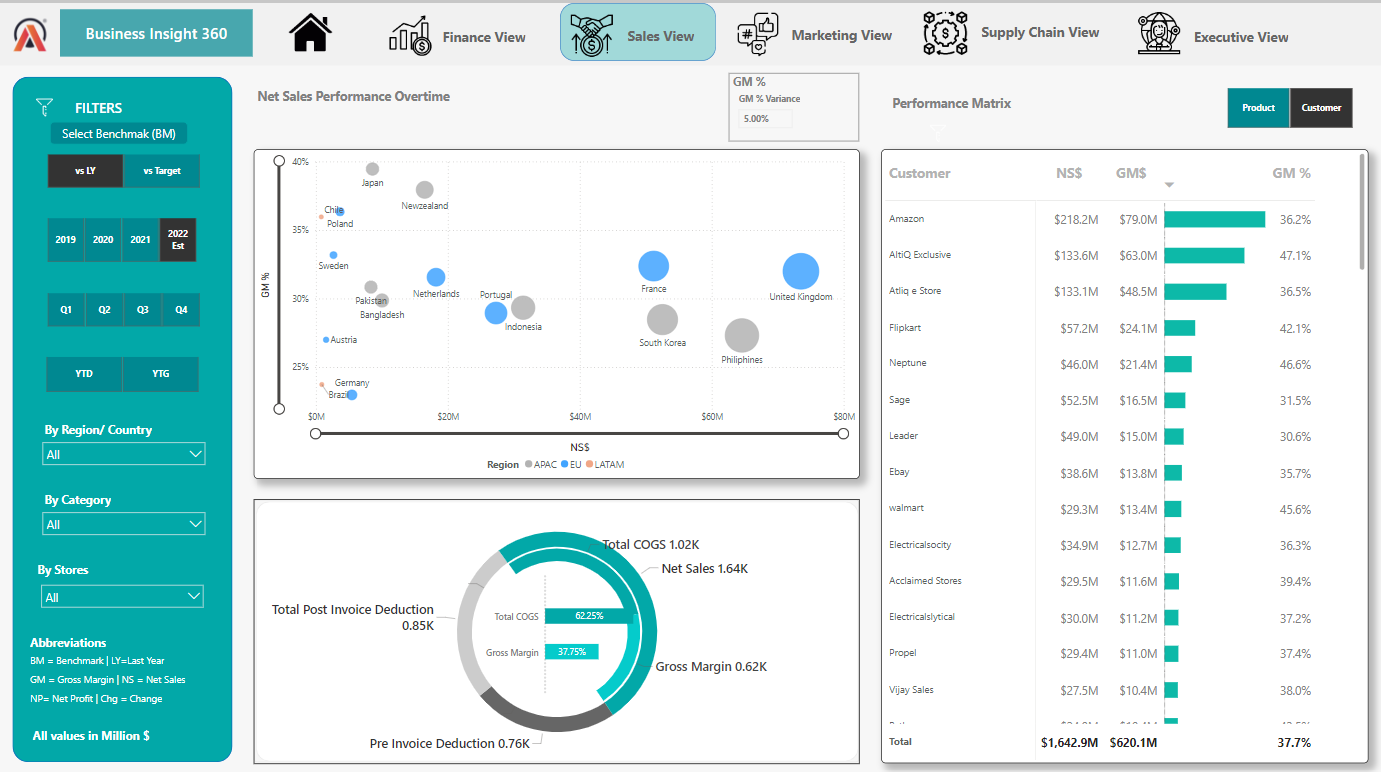Switch Performance Matrix to Product
The width and height of the screenshot is (1381, 772).
click(1258, 108)
